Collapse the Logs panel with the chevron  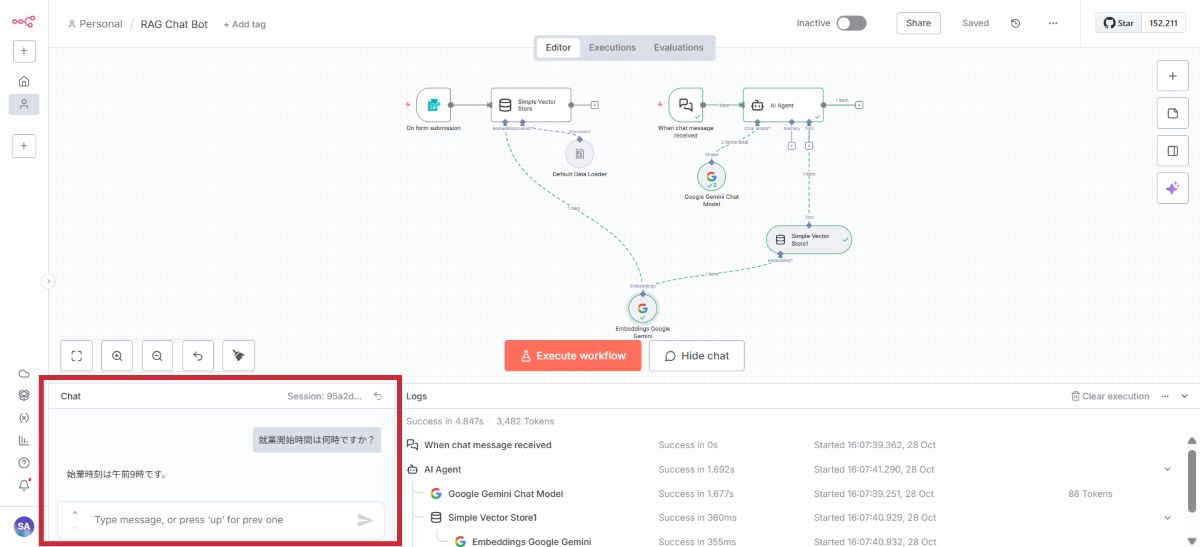(1185, 396)
